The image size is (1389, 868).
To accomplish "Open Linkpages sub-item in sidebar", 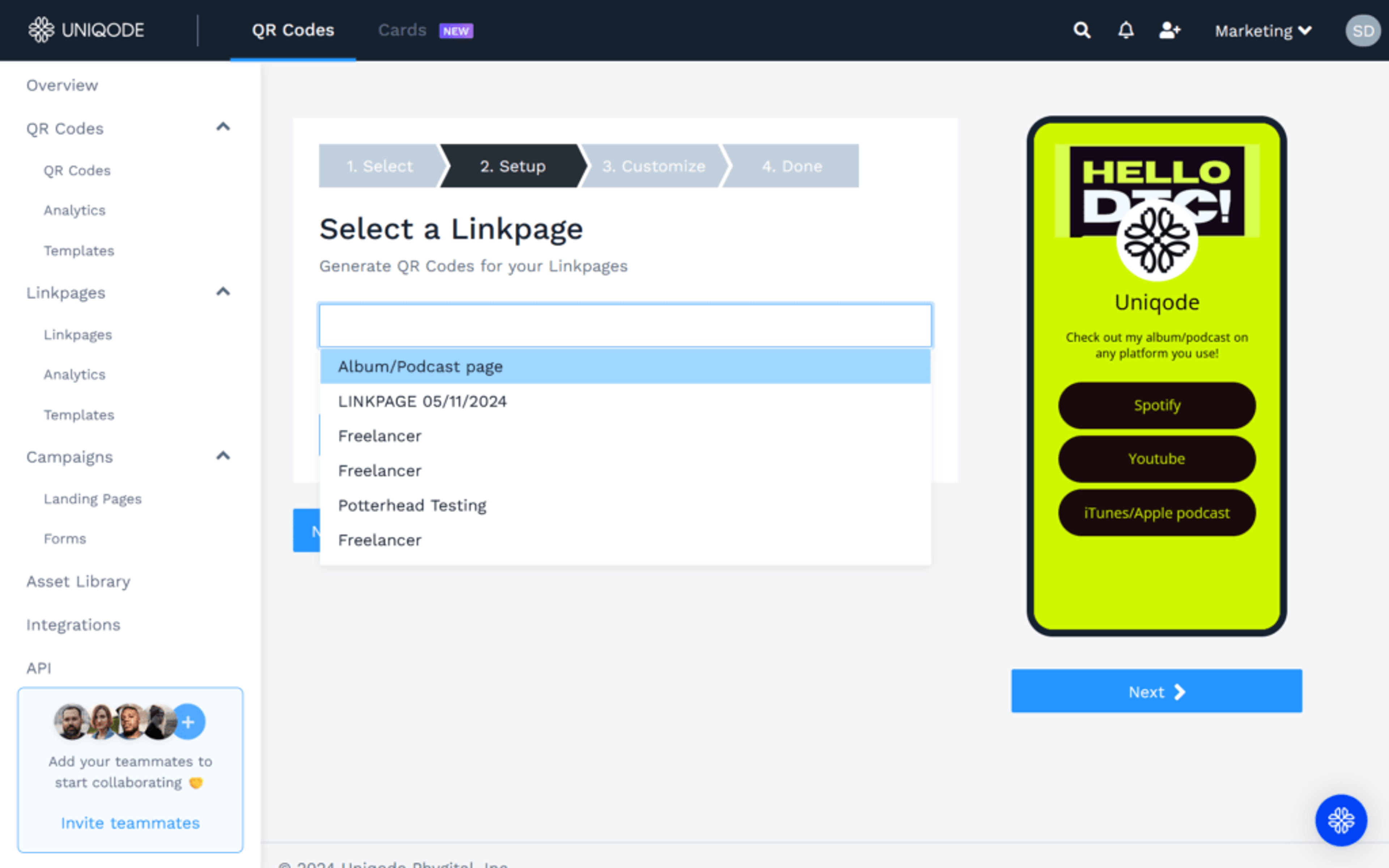I will tap(77, 335).
